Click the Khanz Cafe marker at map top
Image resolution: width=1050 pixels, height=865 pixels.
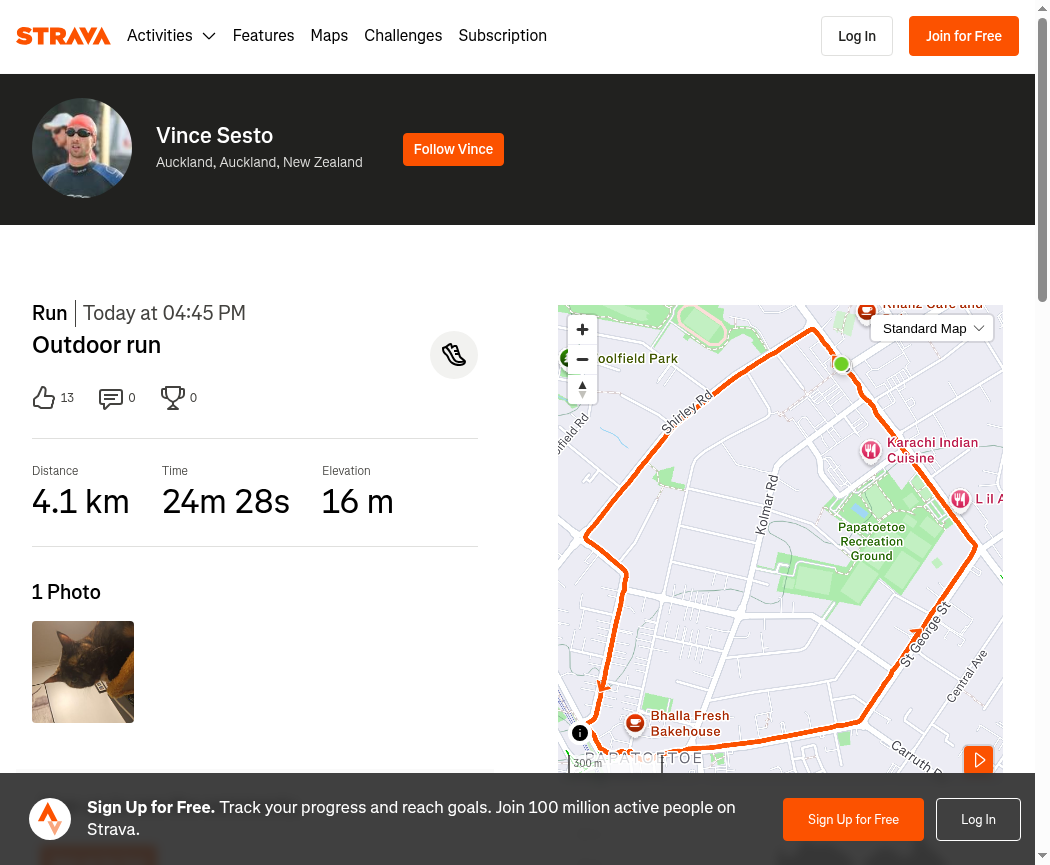pos(867,311)
